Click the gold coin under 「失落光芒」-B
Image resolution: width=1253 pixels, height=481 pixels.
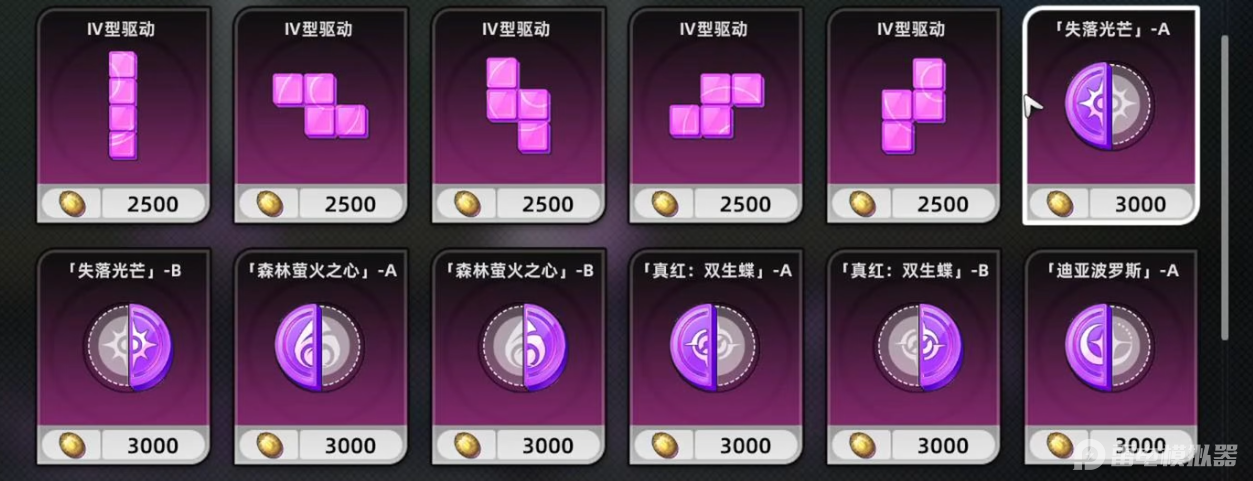72,445
